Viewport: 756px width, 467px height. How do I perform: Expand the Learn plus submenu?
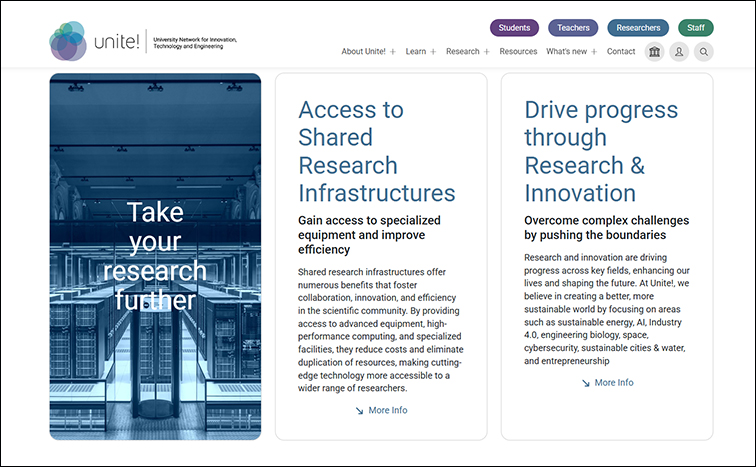433,52
